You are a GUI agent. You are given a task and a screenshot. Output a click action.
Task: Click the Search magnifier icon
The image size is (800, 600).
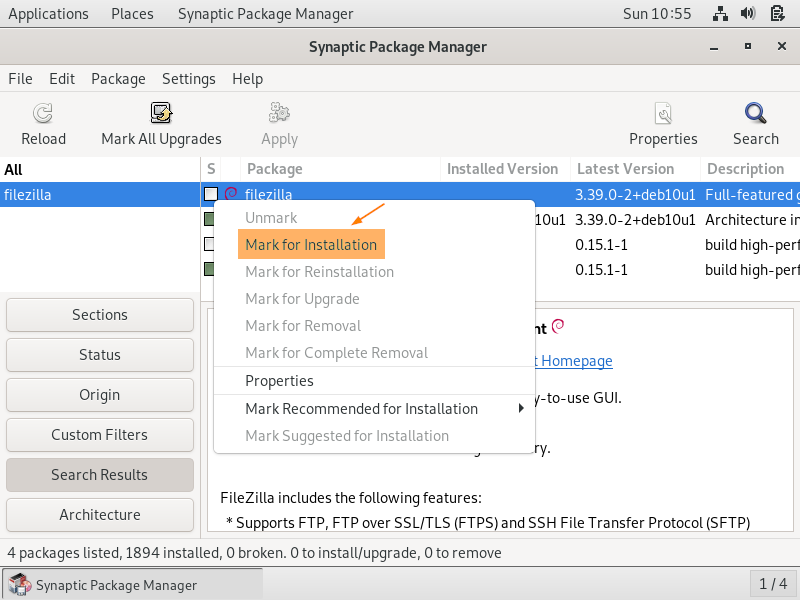755,113
